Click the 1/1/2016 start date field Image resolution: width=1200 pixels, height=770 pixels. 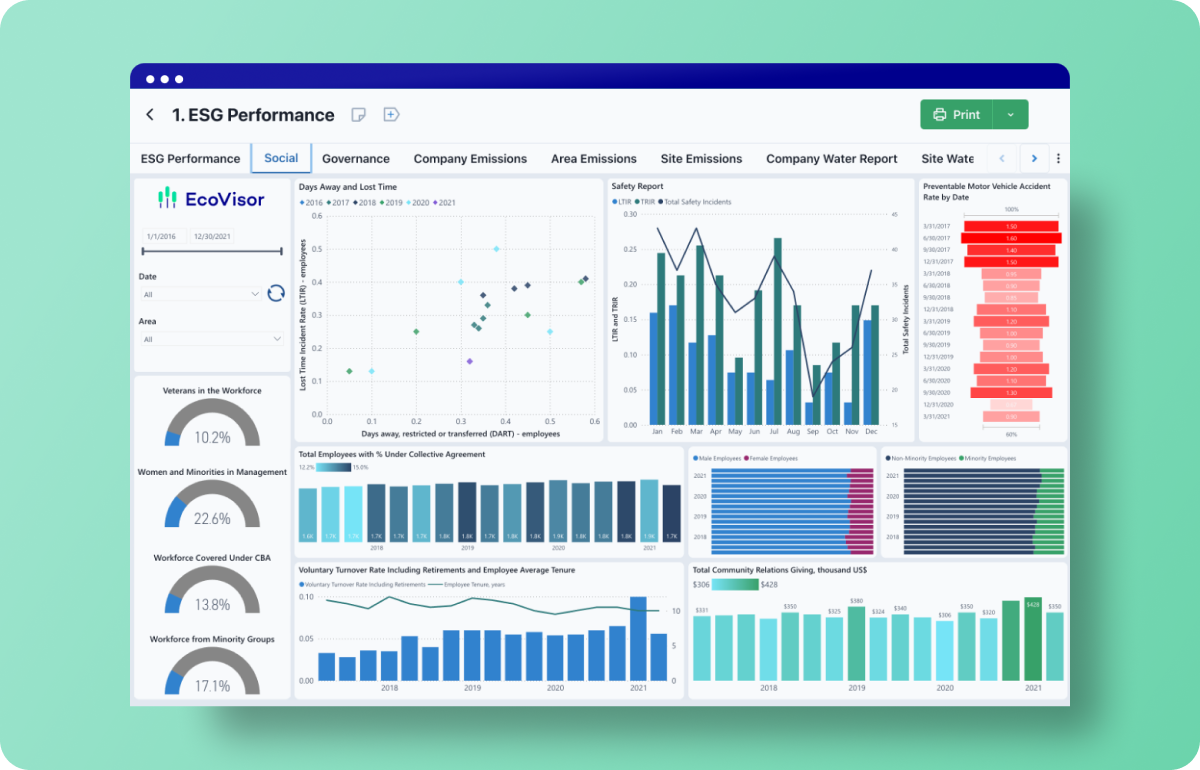coord(162,237)
